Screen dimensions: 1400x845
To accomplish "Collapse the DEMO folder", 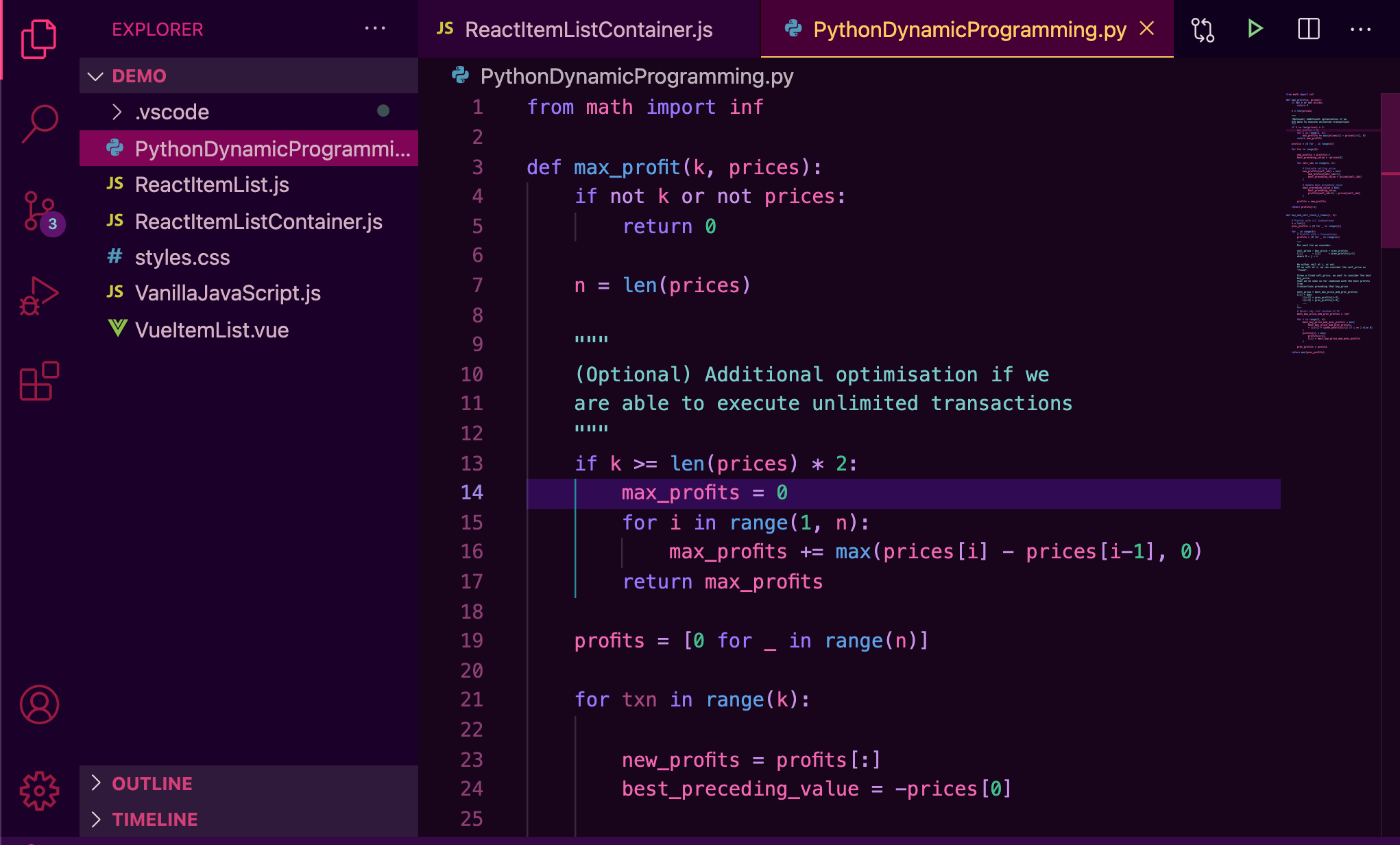I will point(96,75).
